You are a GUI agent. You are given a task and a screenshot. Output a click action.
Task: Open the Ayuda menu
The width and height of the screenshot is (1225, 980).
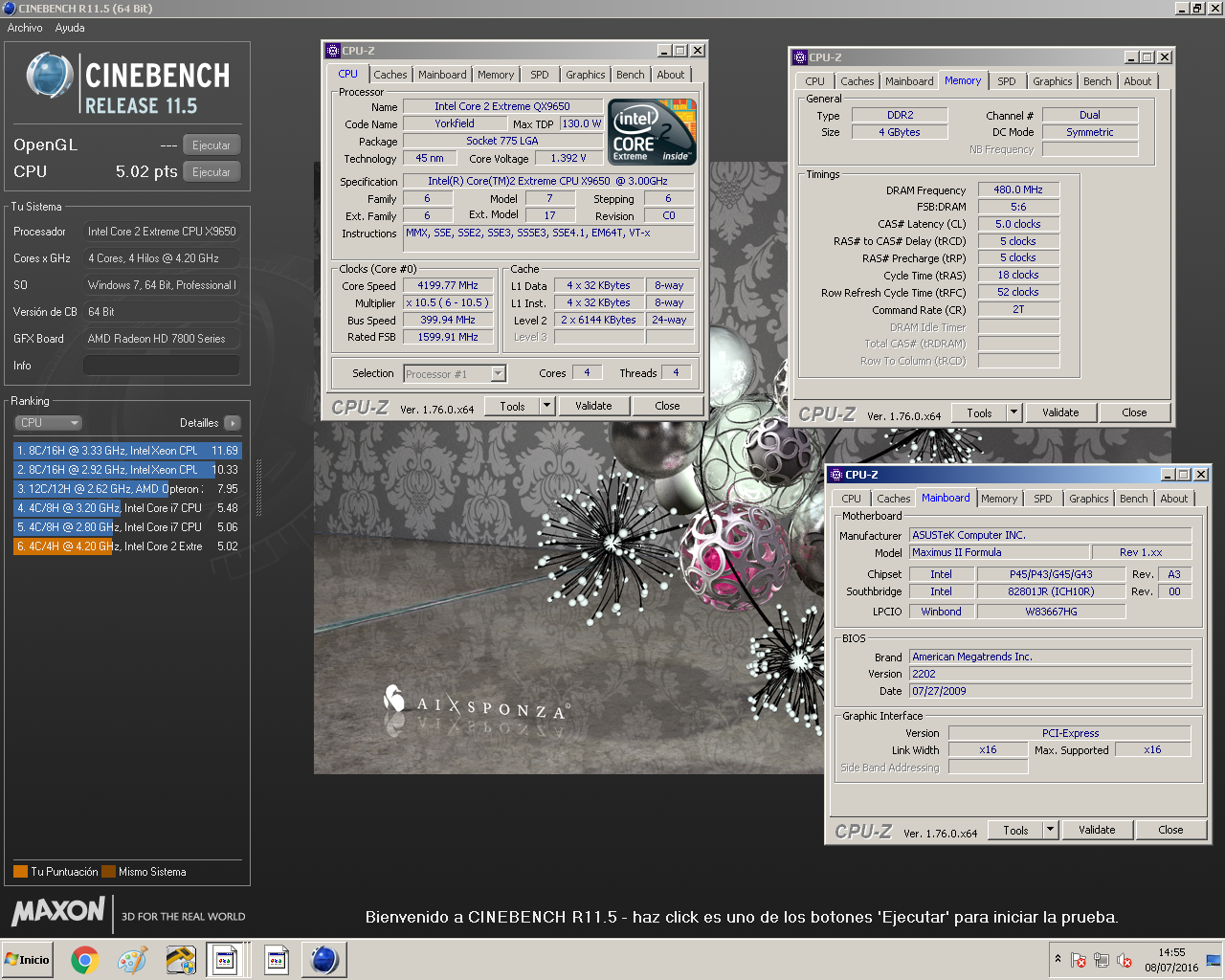coord(70,28)
